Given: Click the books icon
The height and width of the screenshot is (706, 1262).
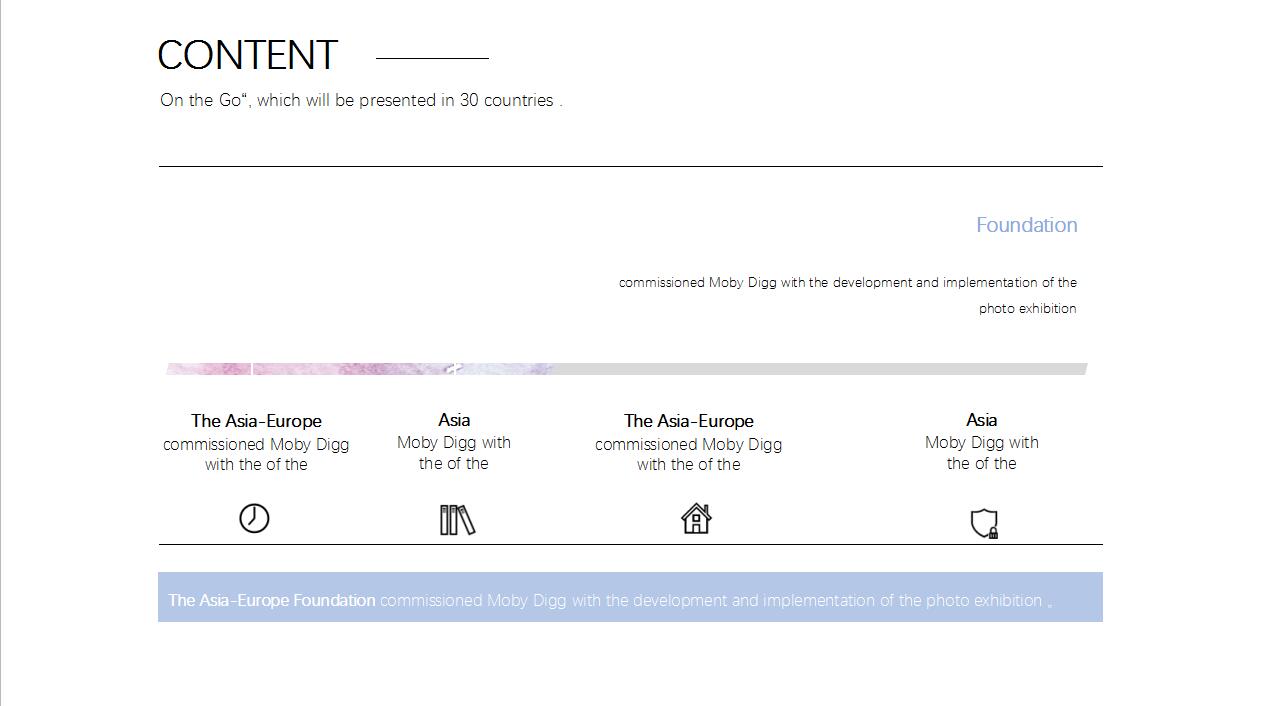Looking at the screenshot, I should click(457, 520).
